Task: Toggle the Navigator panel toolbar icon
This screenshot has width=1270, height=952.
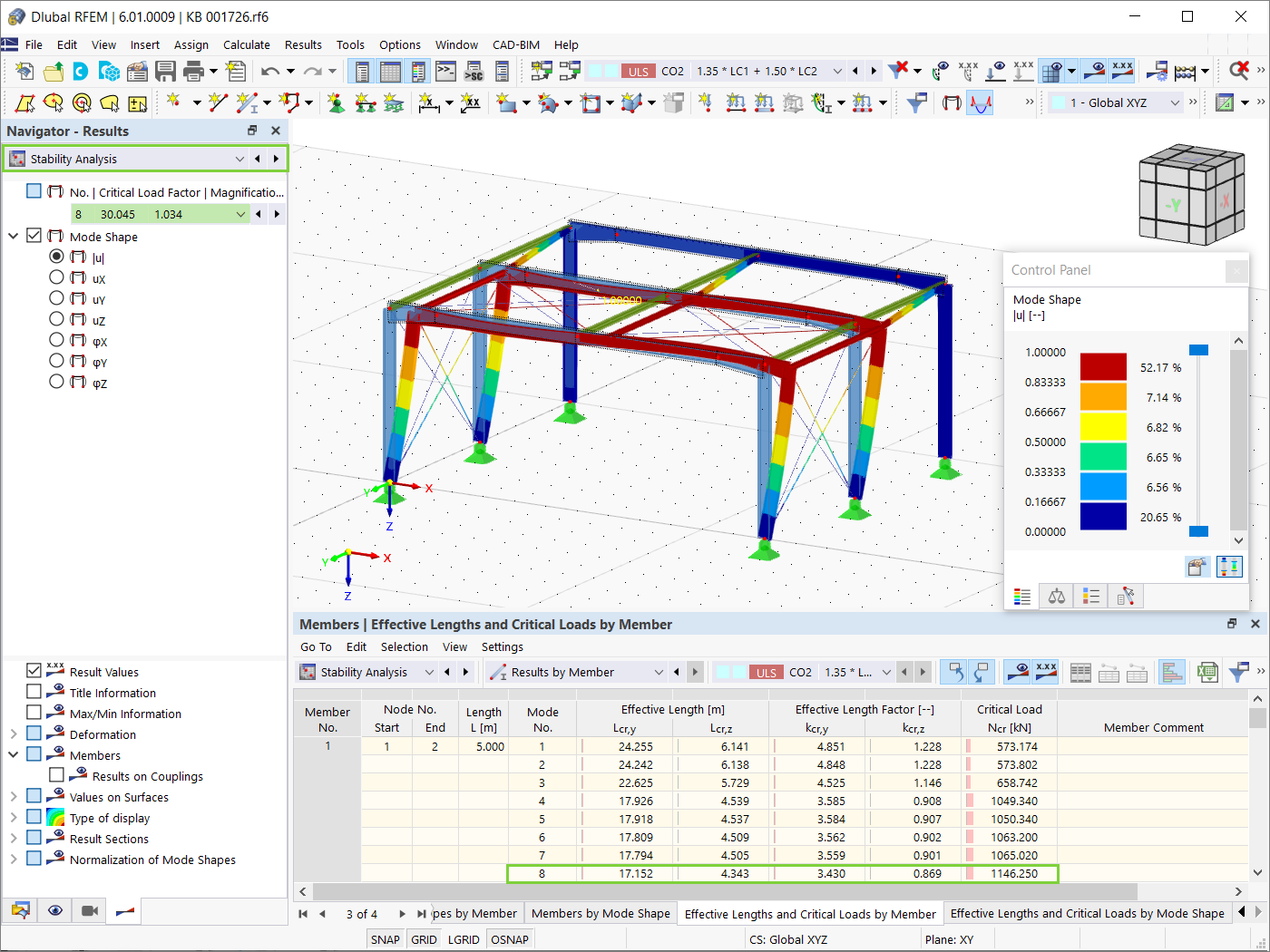Action: coord(363,71)
